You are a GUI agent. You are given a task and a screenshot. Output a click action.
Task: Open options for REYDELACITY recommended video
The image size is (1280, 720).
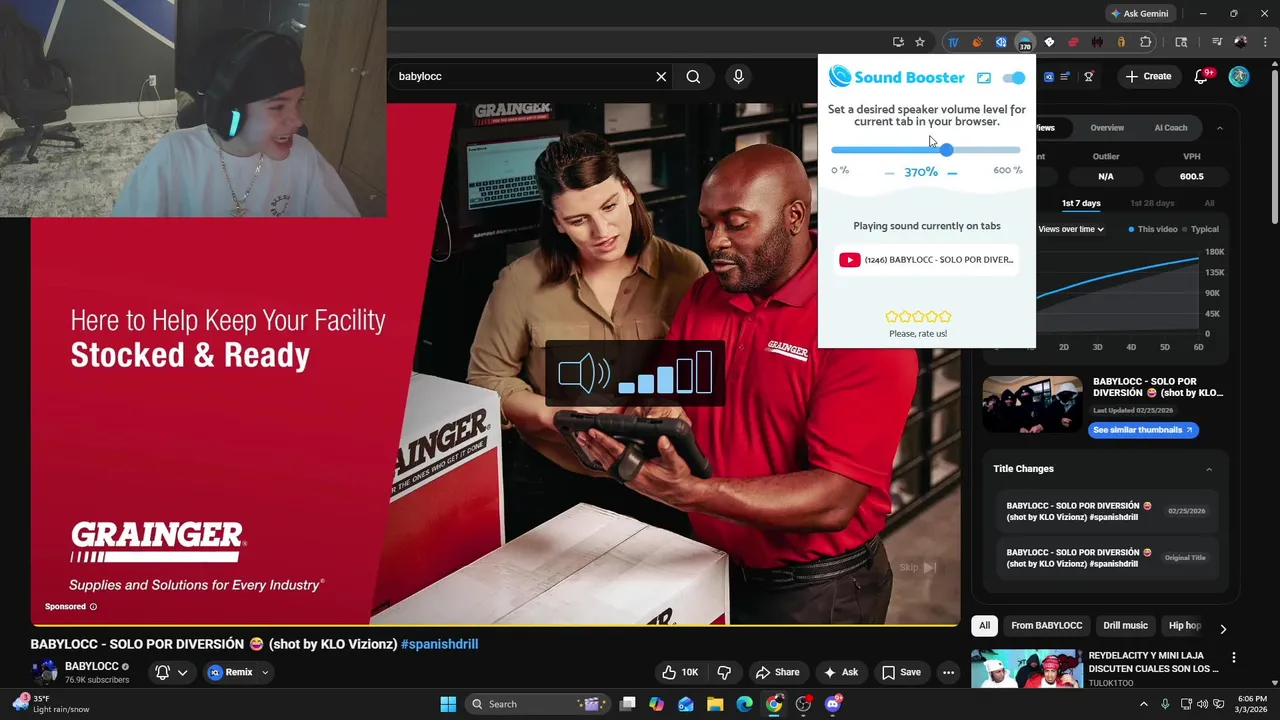coord(1233,658)
